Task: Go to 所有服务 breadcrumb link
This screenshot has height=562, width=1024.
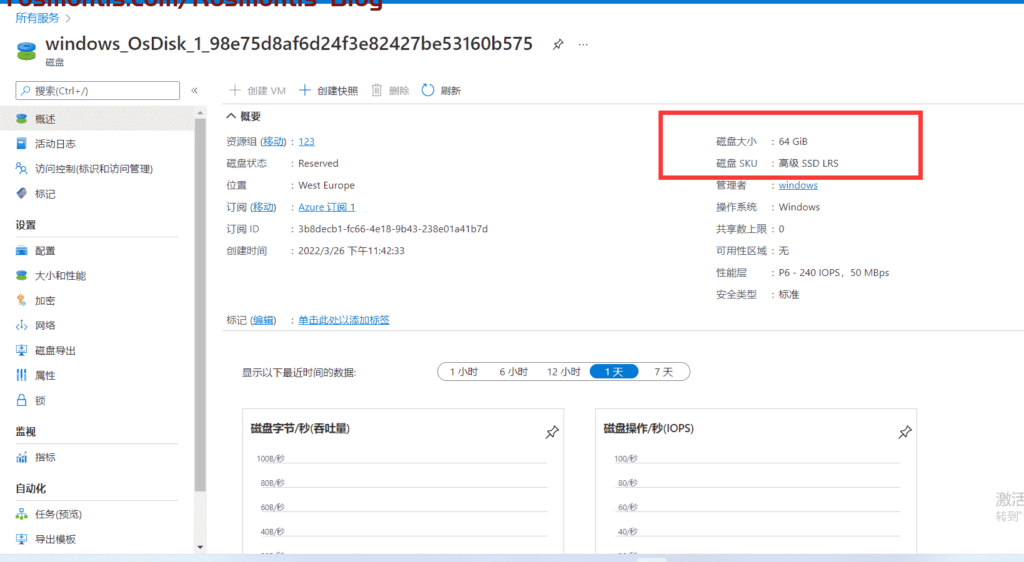Action: tap(37, 18)
